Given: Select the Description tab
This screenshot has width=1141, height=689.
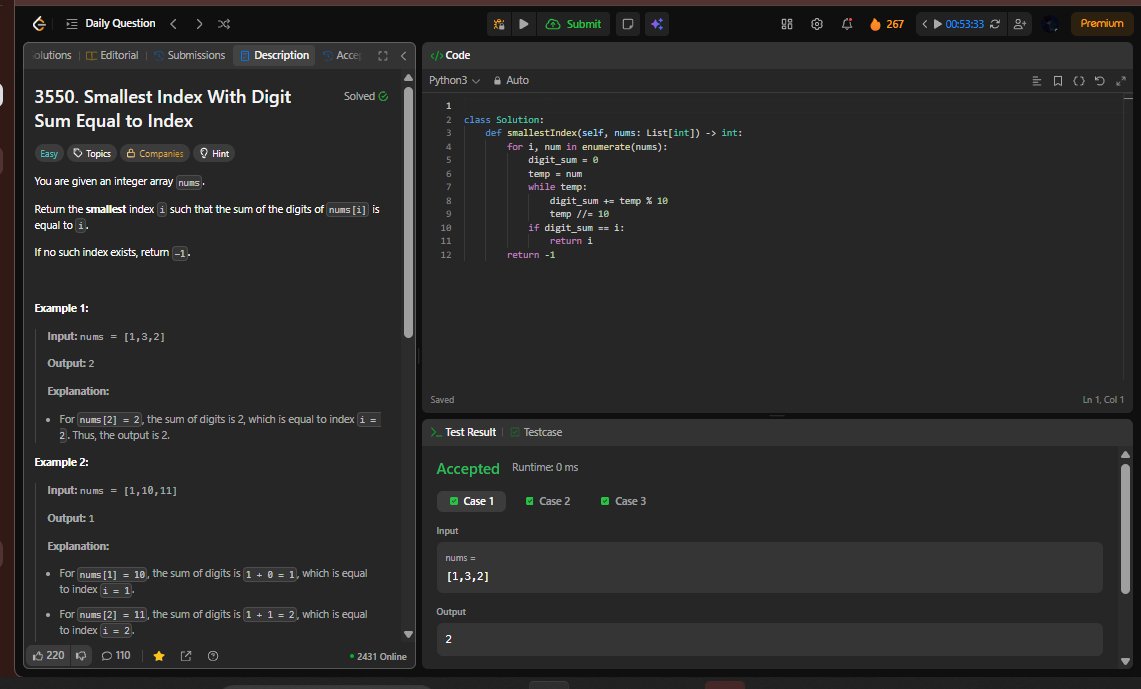Looking at the screenshot, I should click(274, 55).
